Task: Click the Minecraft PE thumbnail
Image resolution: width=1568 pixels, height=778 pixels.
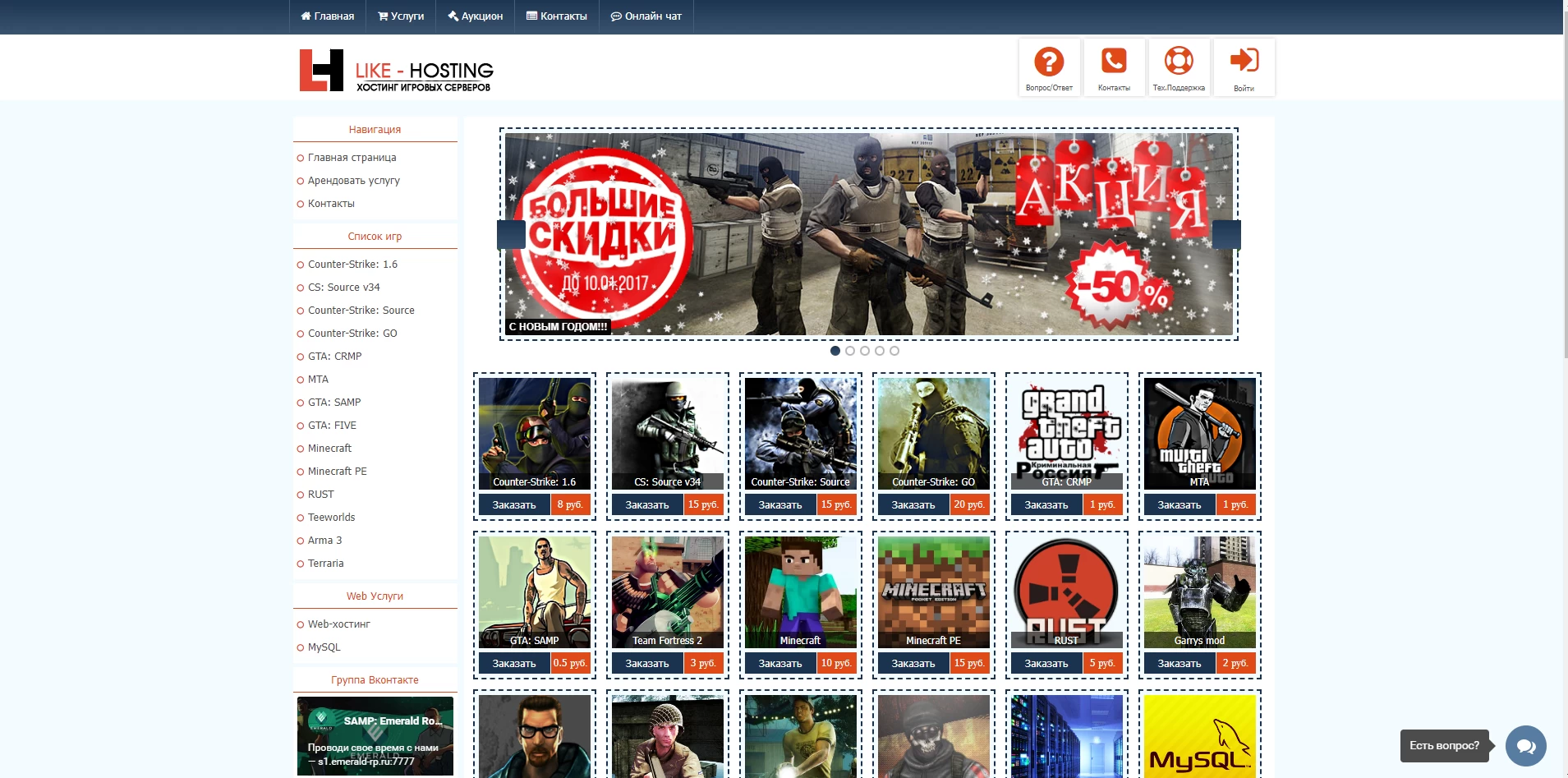Action: coord(934,592)
